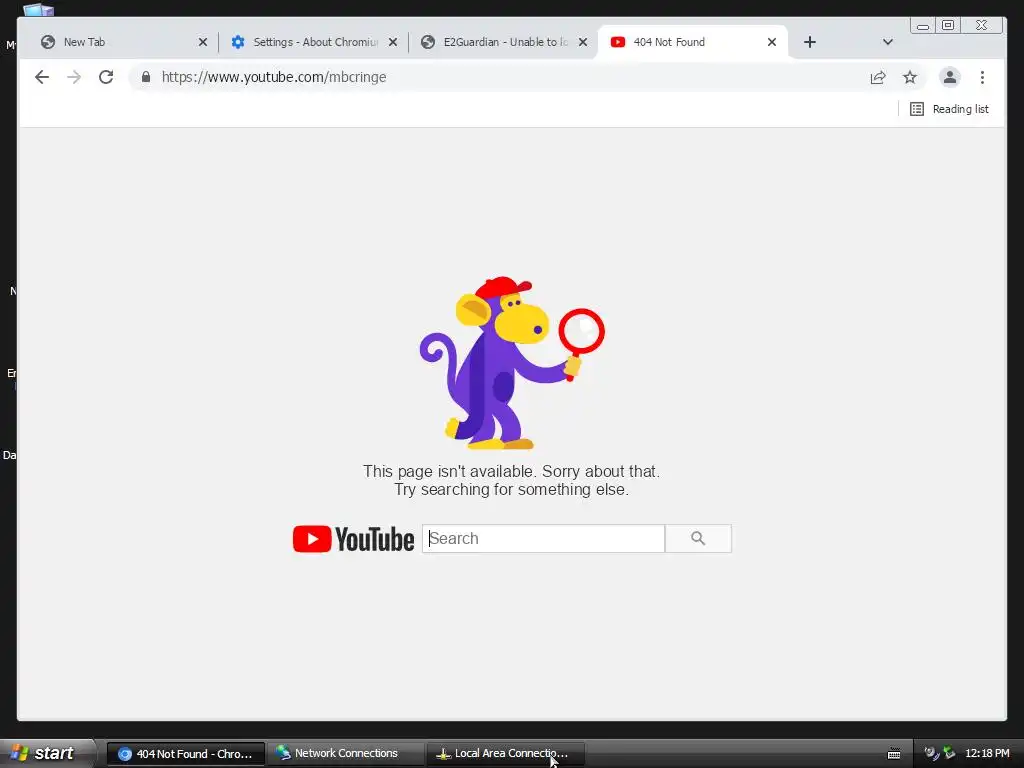Close the E2Guardian tab
1024x768 pixels.
(x=583, y=42)
